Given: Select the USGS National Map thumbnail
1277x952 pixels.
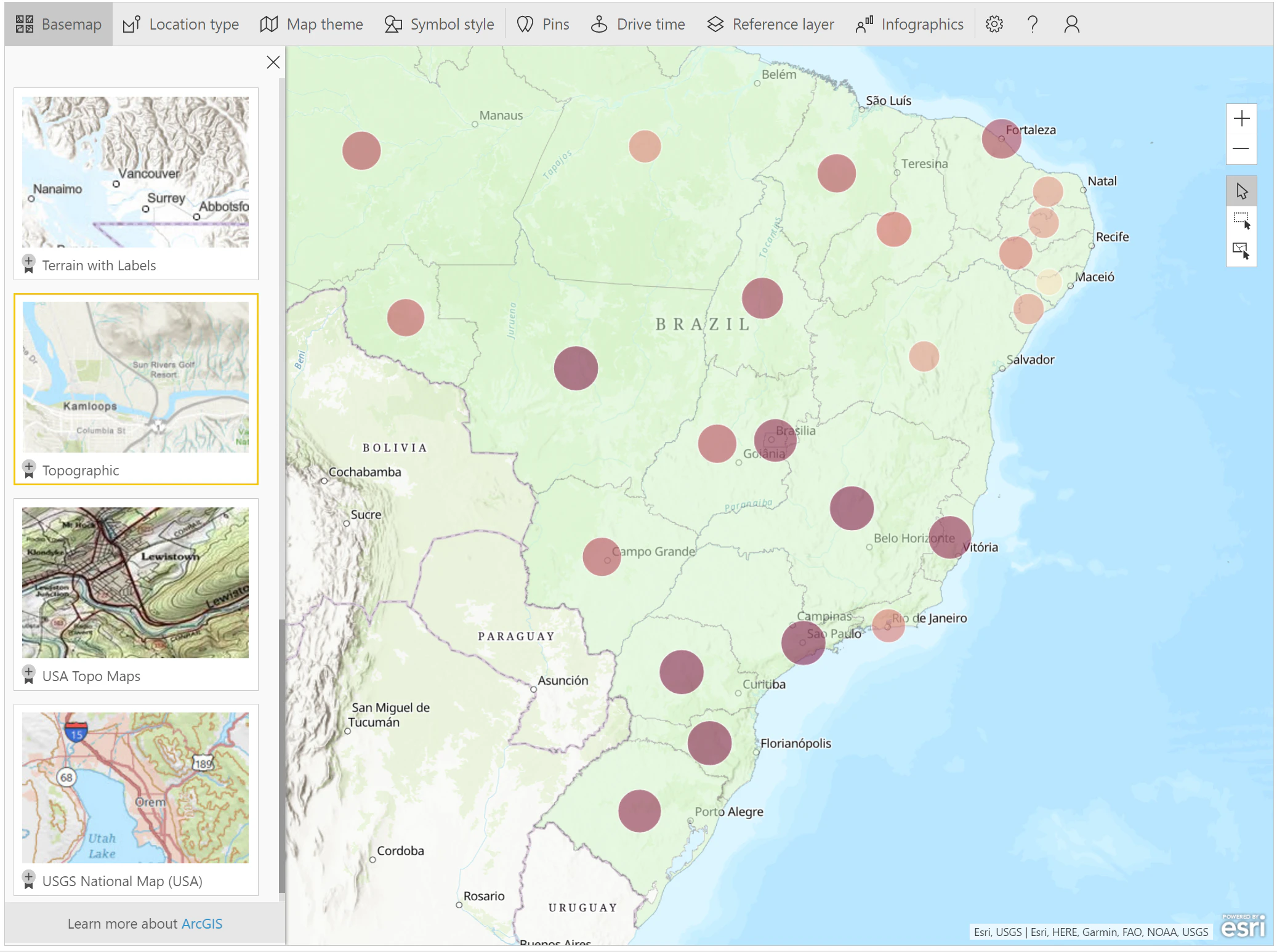Looking at the screenshot, I should 135,788.
